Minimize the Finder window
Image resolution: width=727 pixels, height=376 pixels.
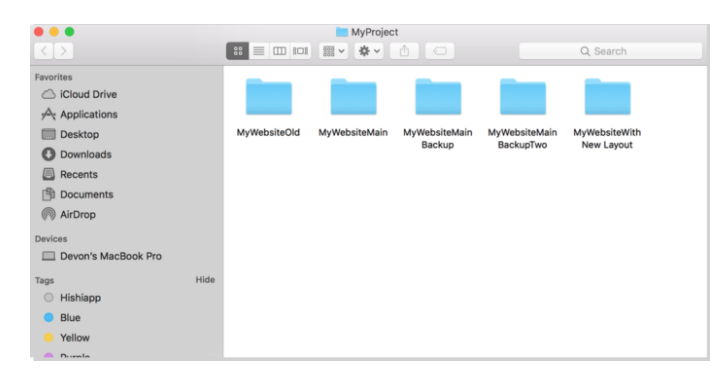[54, 32]
